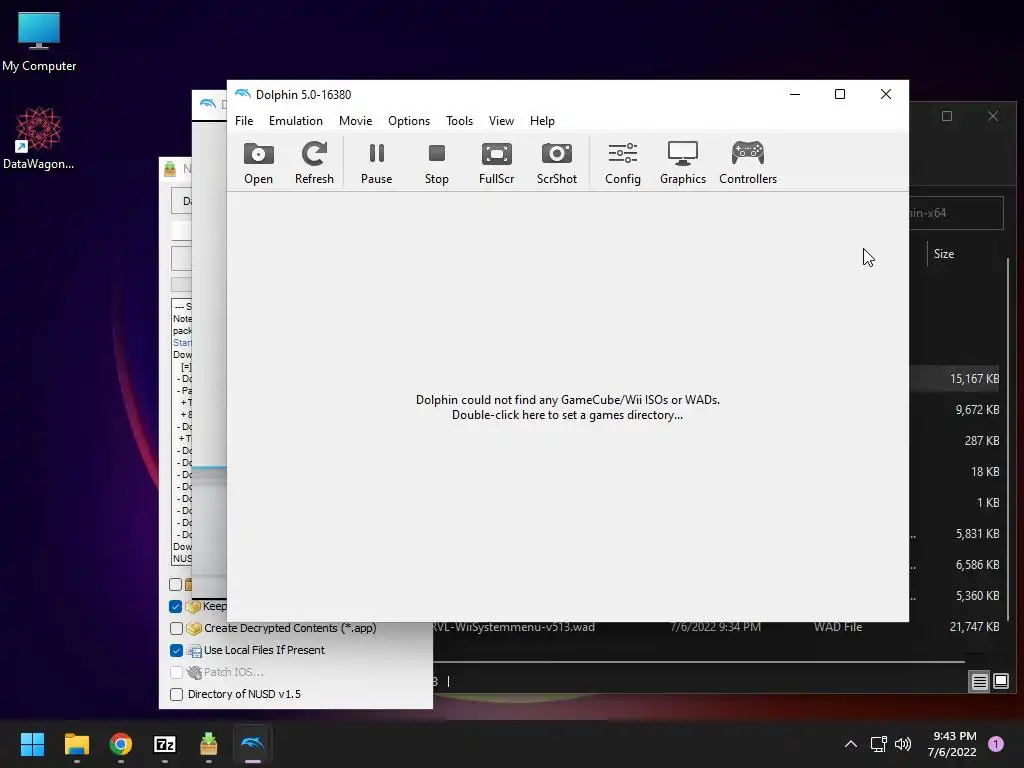The image size is (1024, 768).
Task: Open the Help menu
Action: pyautogui.click(x=542, y=121)
